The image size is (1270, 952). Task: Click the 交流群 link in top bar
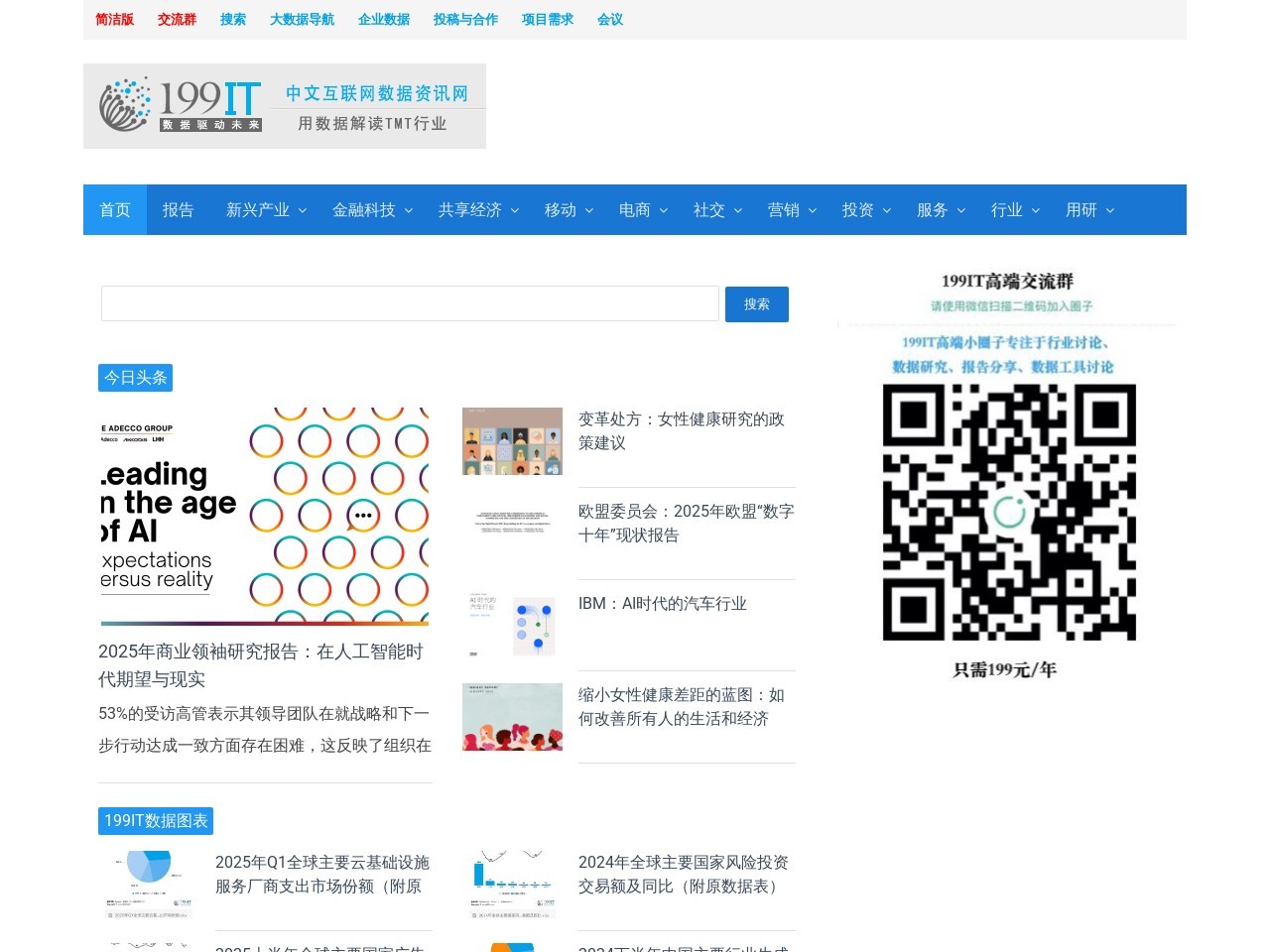[176, 19]
